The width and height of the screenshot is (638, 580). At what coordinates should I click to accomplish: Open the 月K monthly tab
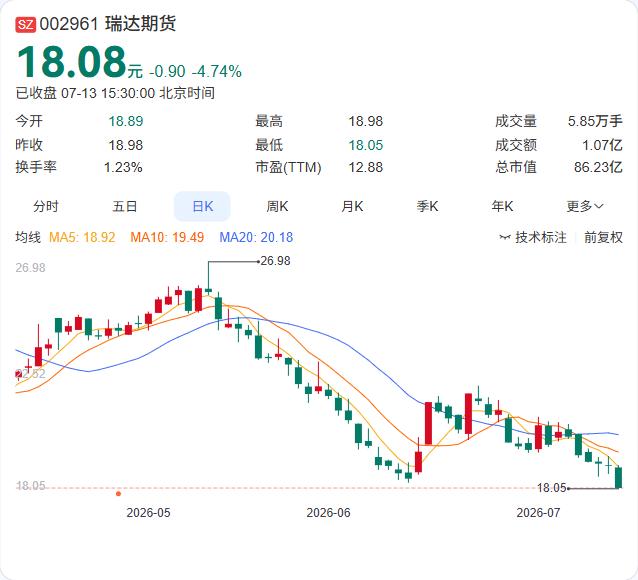click(x=352, y=206)
